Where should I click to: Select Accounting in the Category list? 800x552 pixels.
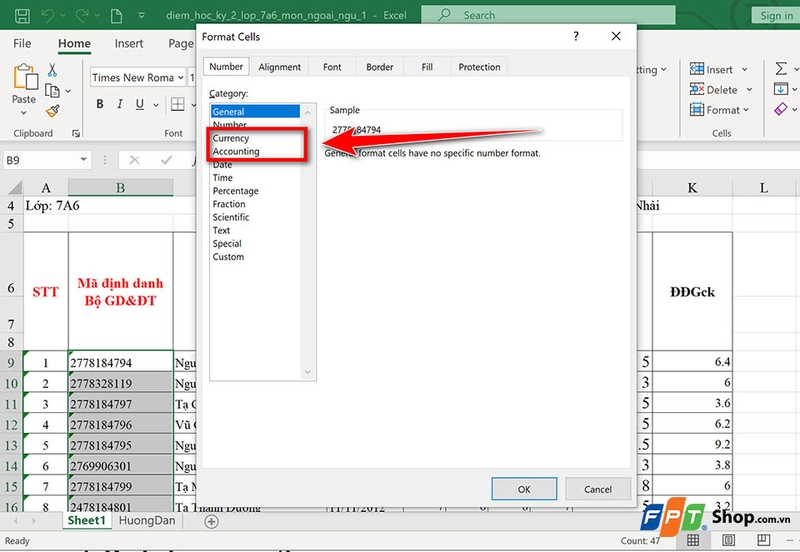pyautogui.click(x=236, y=152)
